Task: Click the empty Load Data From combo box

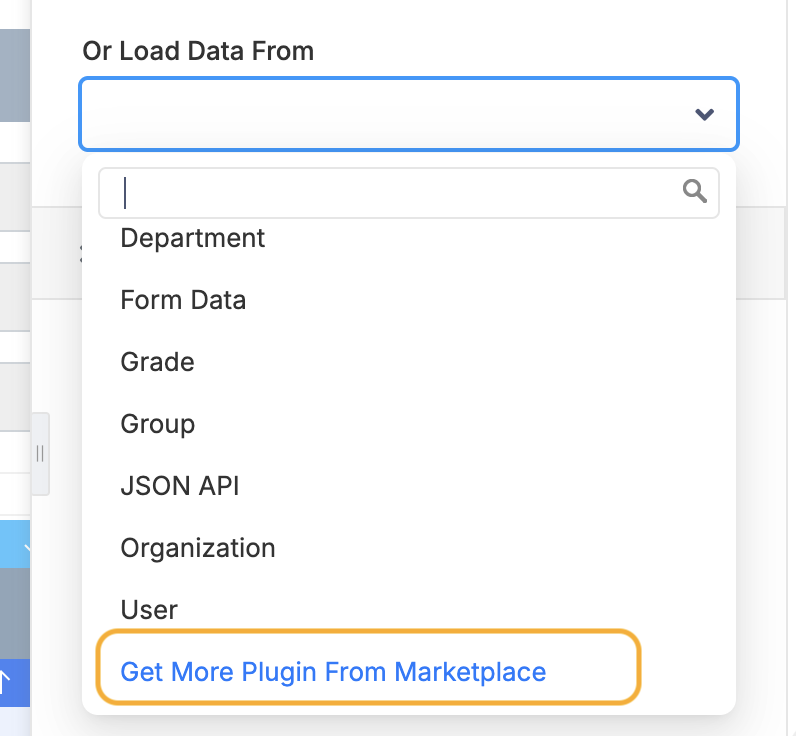Action: [380, 114]
